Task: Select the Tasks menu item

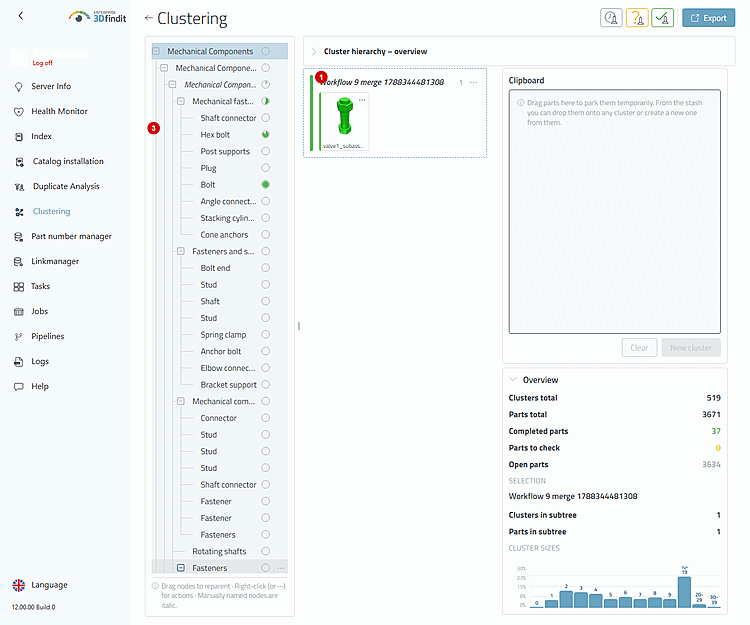Action: (x=40, y=286)
